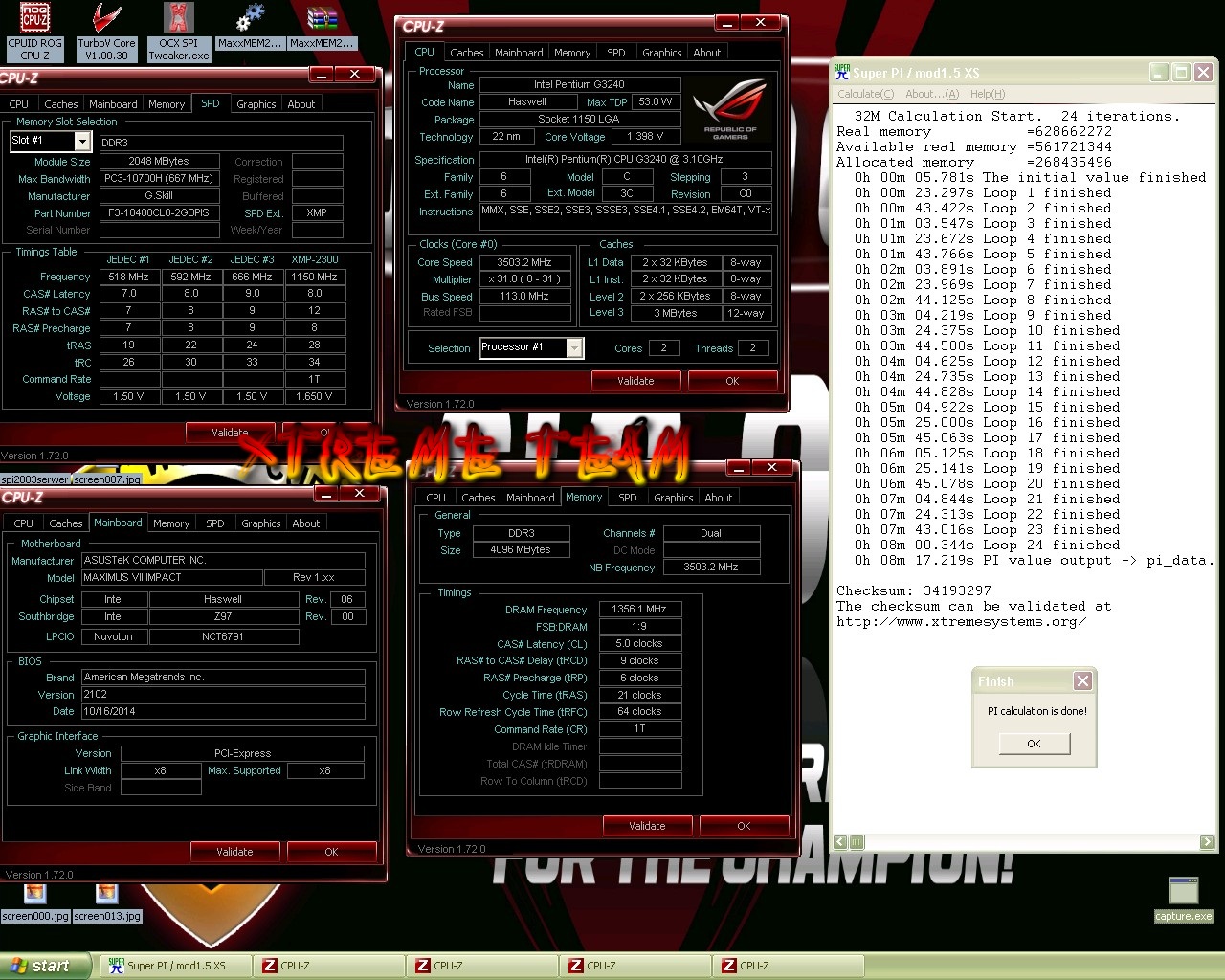Screen dimensions: 1225x980
Task: Click the Checksum: 34193297 line
Action: (x=914, y=590)
